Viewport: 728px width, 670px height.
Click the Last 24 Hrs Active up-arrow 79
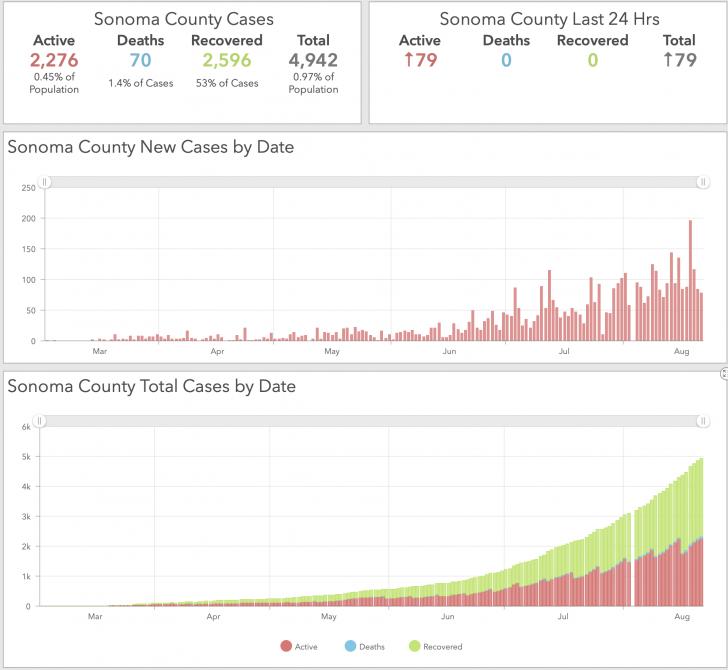click(x=420, y=60)
